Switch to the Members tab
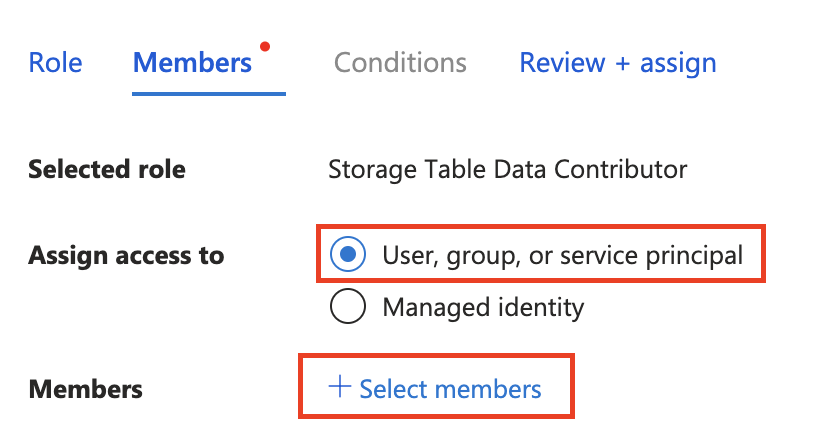 coord(192,63)
